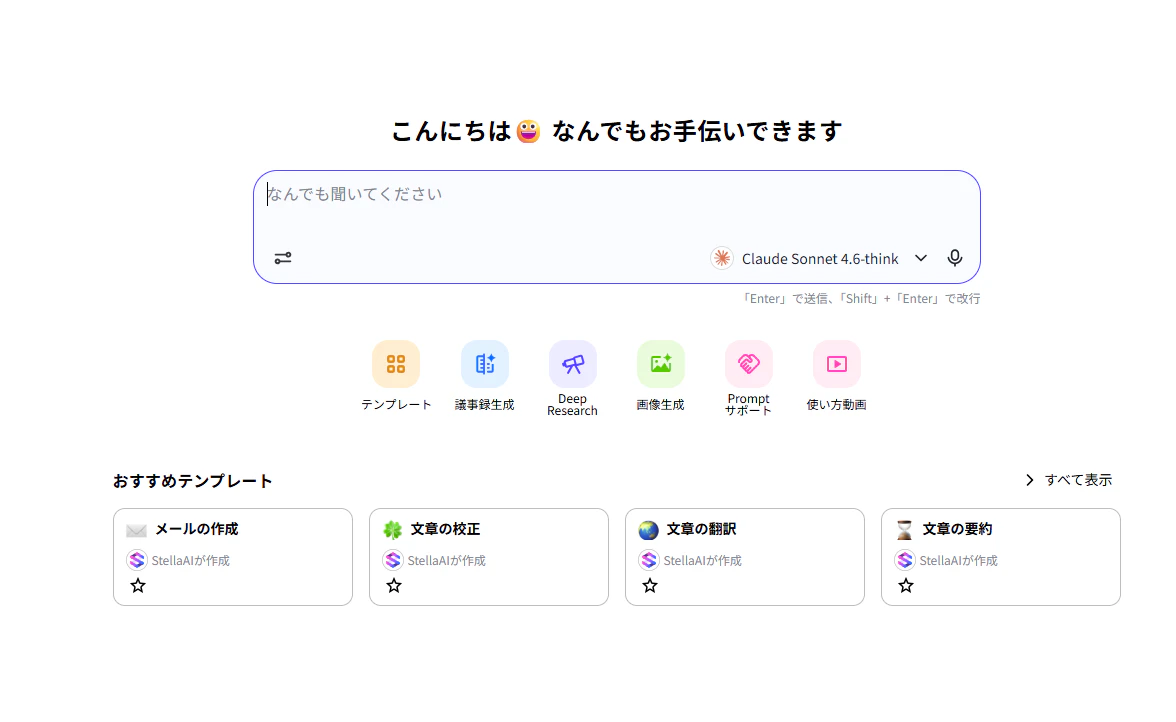Click inside the なんでも聞いてください input box
This screenshot has height=722, width=1176.
point(617,195)
